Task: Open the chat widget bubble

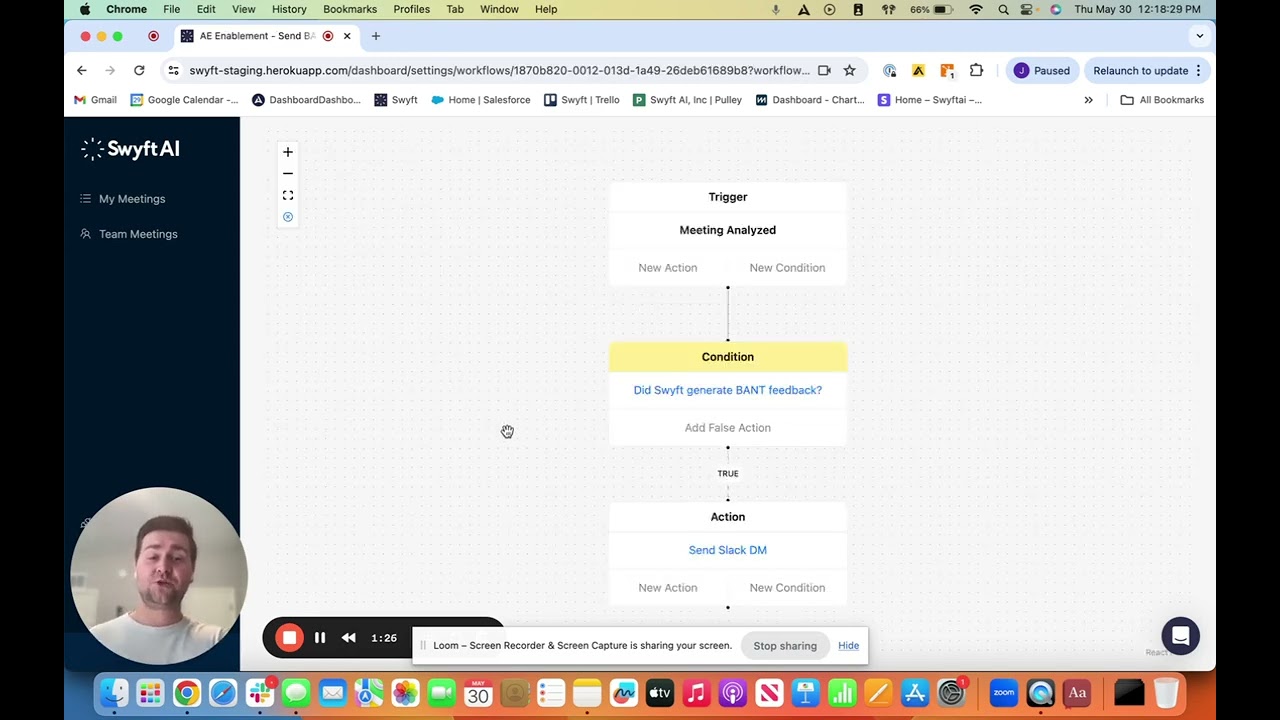Action: point(1180,636)
